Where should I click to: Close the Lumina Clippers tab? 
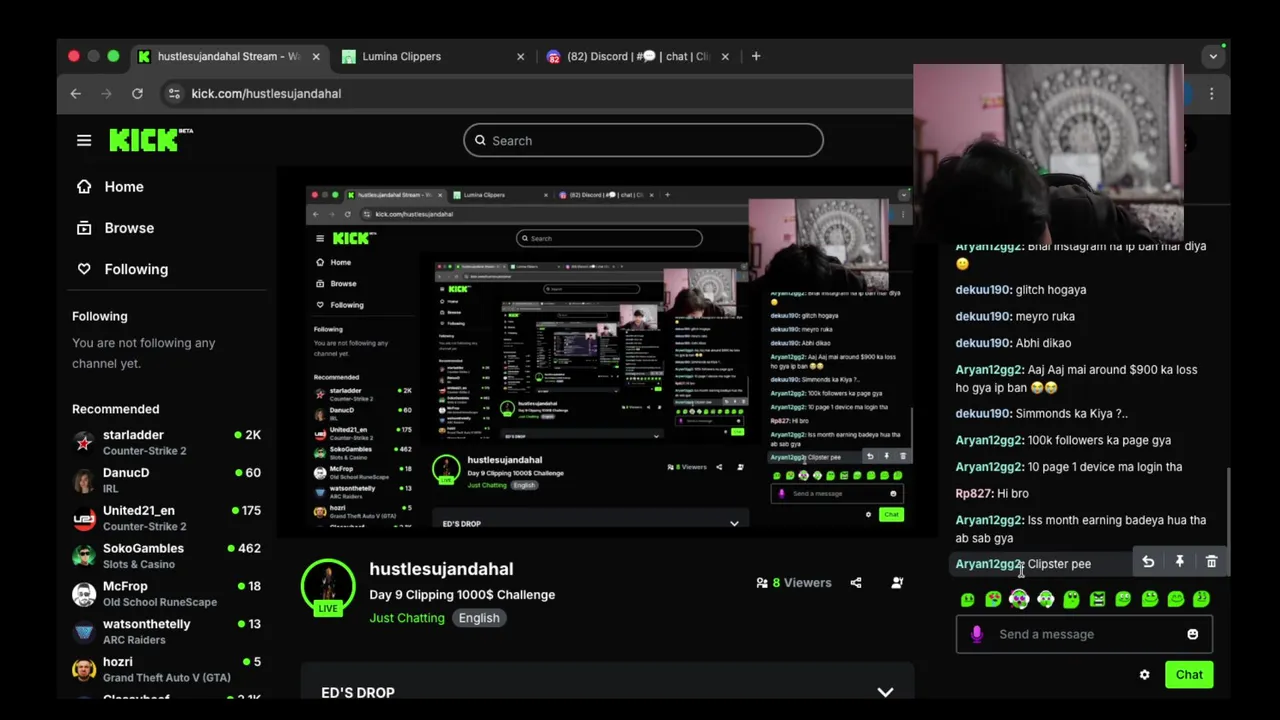520,56
